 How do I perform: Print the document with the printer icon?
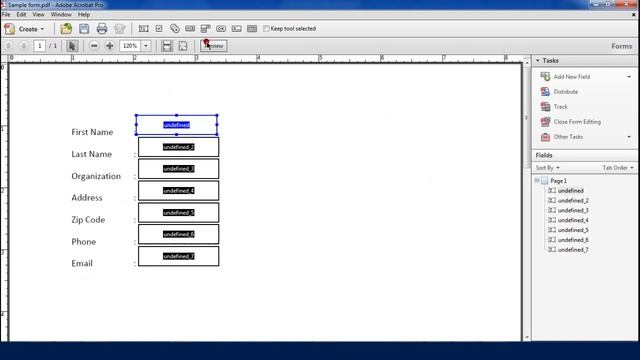click(x=102, y=29)
